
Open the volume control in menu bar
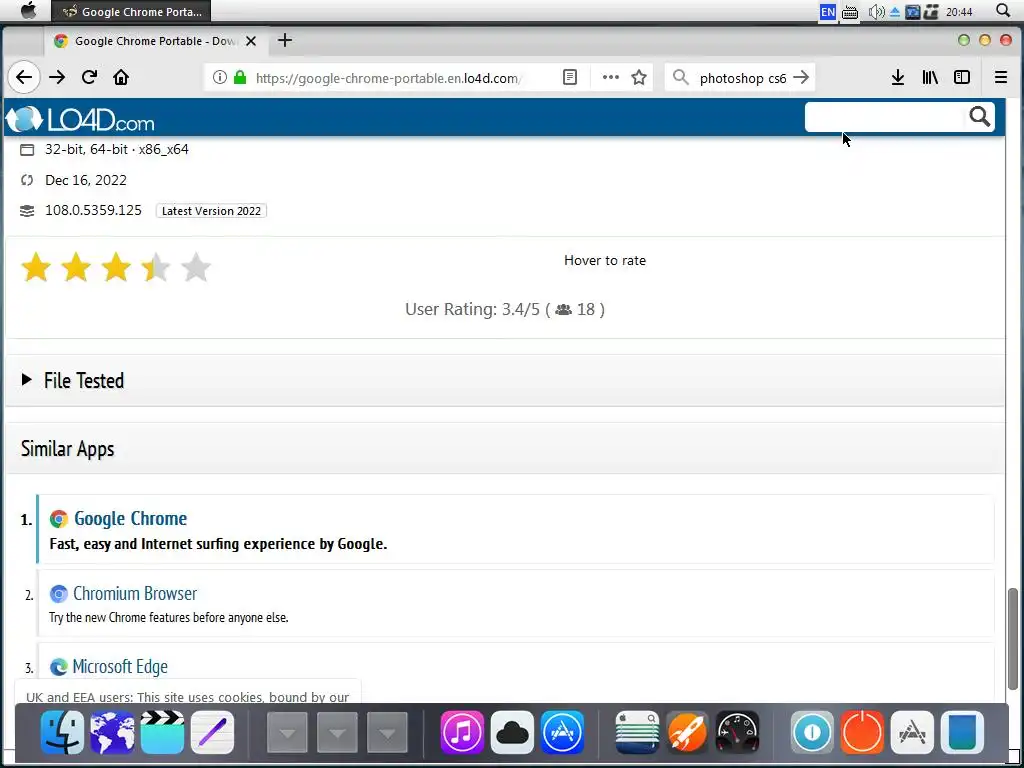point(876,12)
